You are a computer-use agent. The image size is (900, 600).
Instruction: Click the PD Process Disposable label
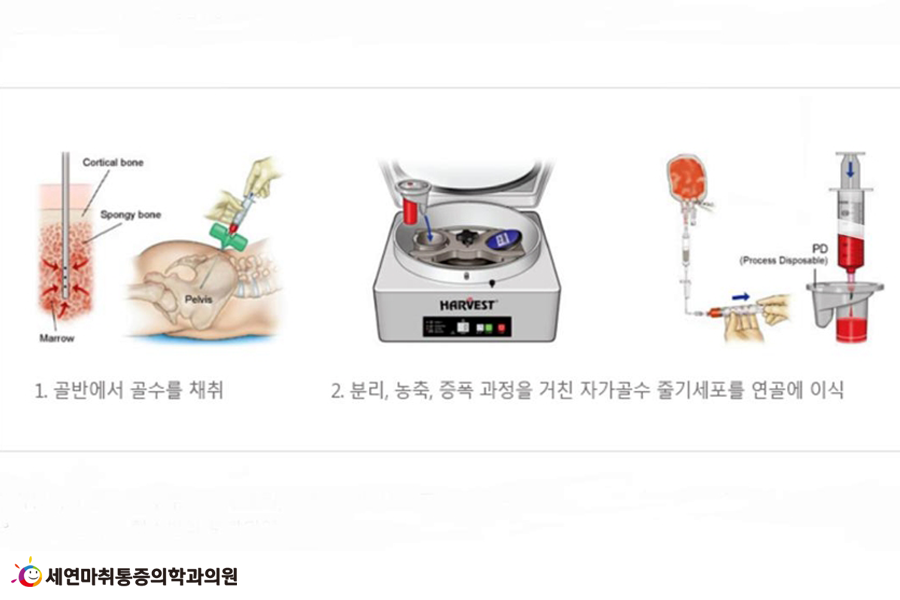pyautogui.click(x=783, y=254)
